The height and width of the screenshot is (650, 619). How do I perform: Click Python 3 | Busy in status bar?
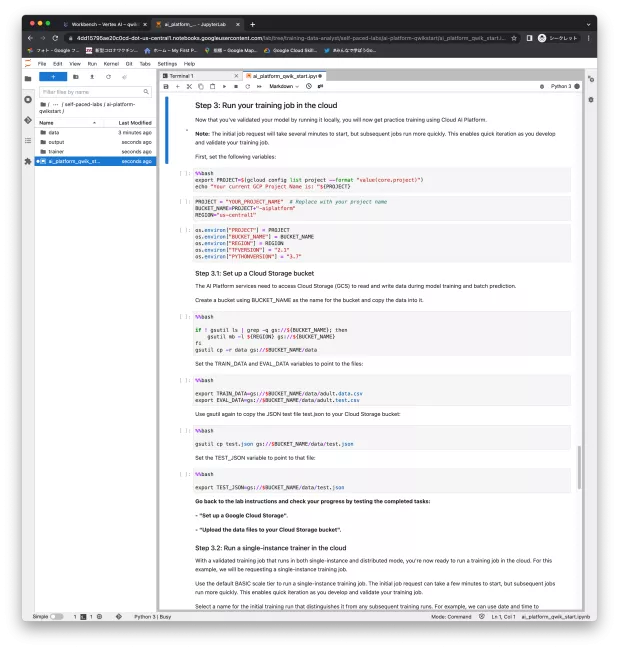(152, 617)
